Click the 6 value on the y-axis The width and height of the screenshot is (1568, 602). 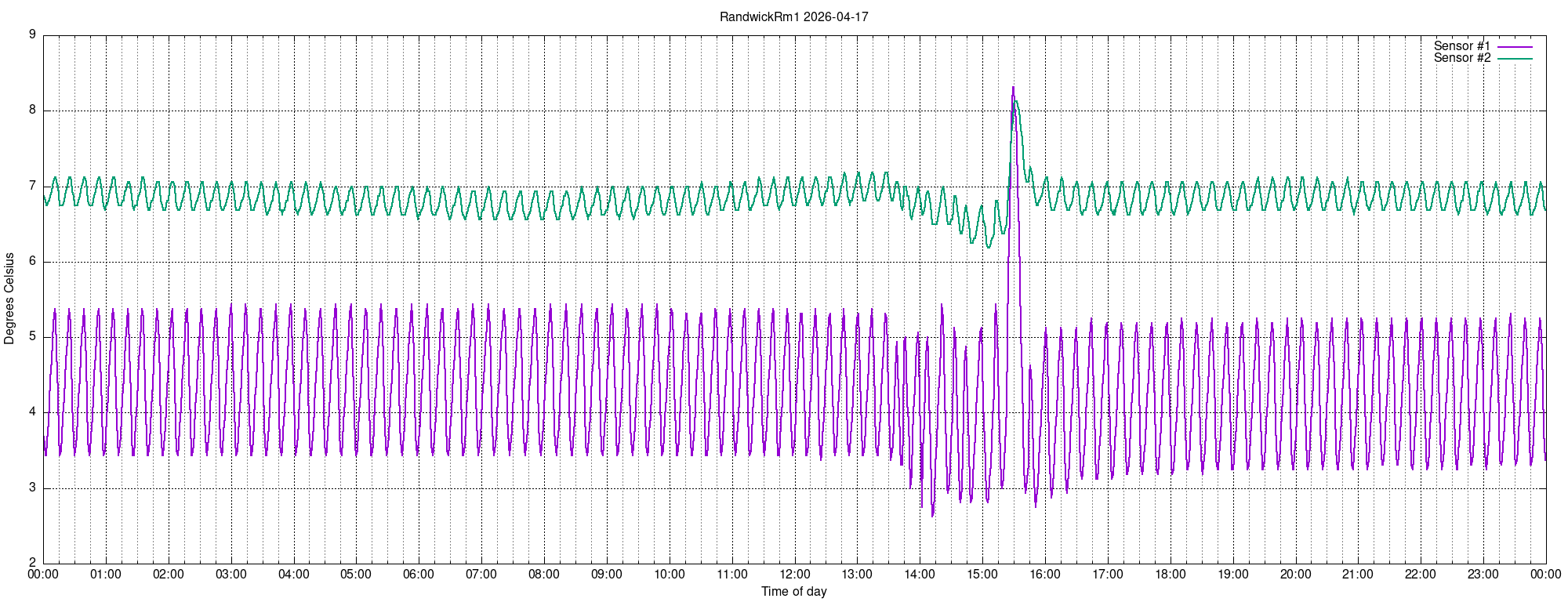point(32,262)
